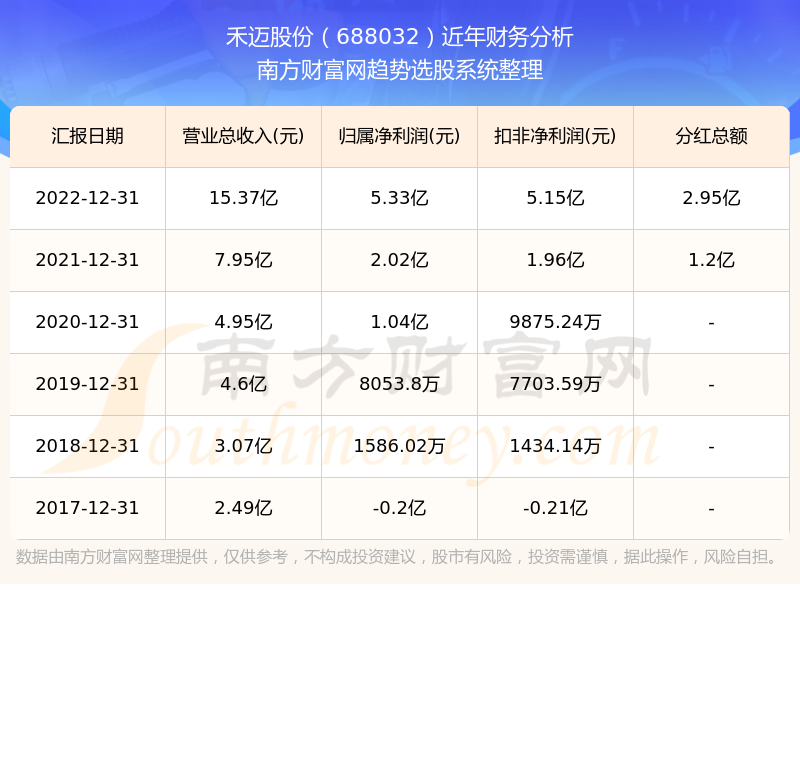Select the -0.2亿 net profit cell
Screen dimensions: 800x758
399,509
